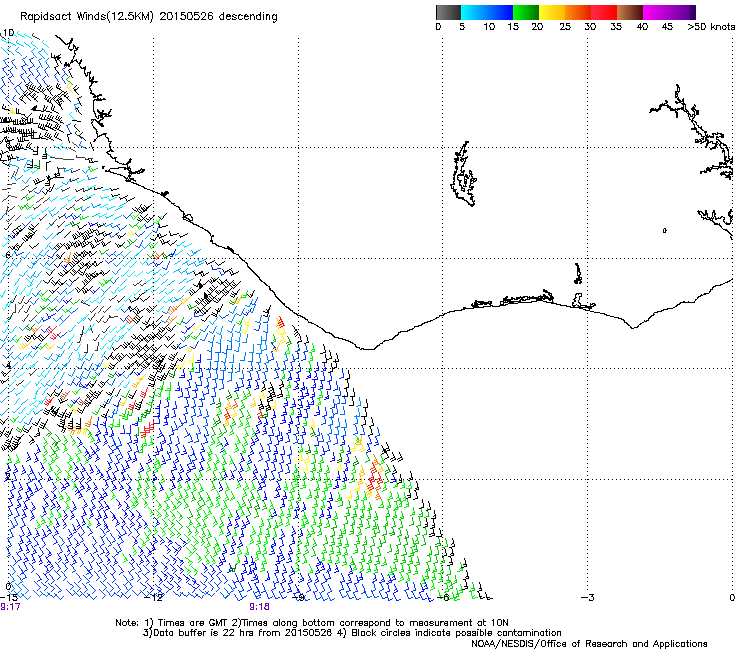This screenshot has width=740, height=650.
Task: Pick the brown 35-40 knots legend swatch
Action: (630, 12)
